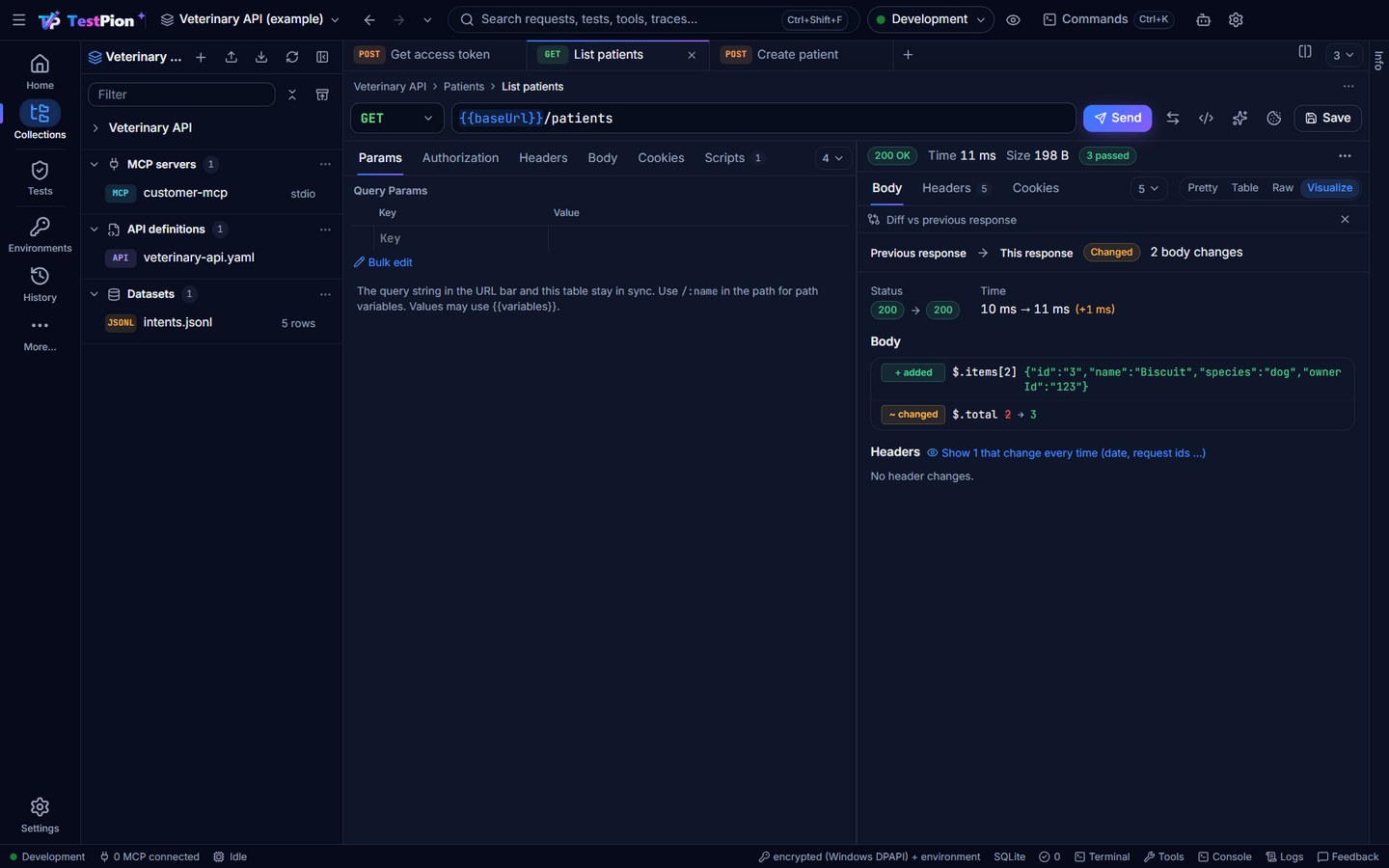Select the Authorization request tab
Image resolution: width=1389 pixels, height=868 pixels.
pyautogui.click(x=460, y=158)
